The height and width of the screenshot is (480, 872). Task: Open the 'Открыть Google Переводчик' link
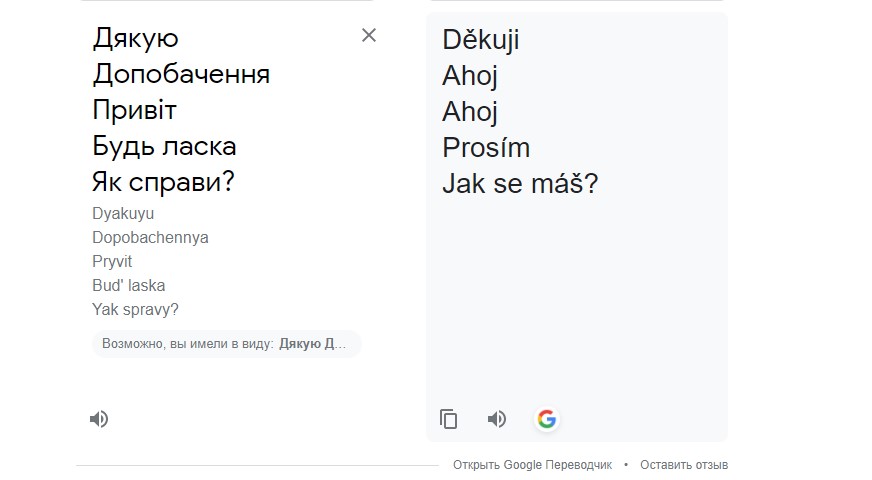tap(532, 464)
